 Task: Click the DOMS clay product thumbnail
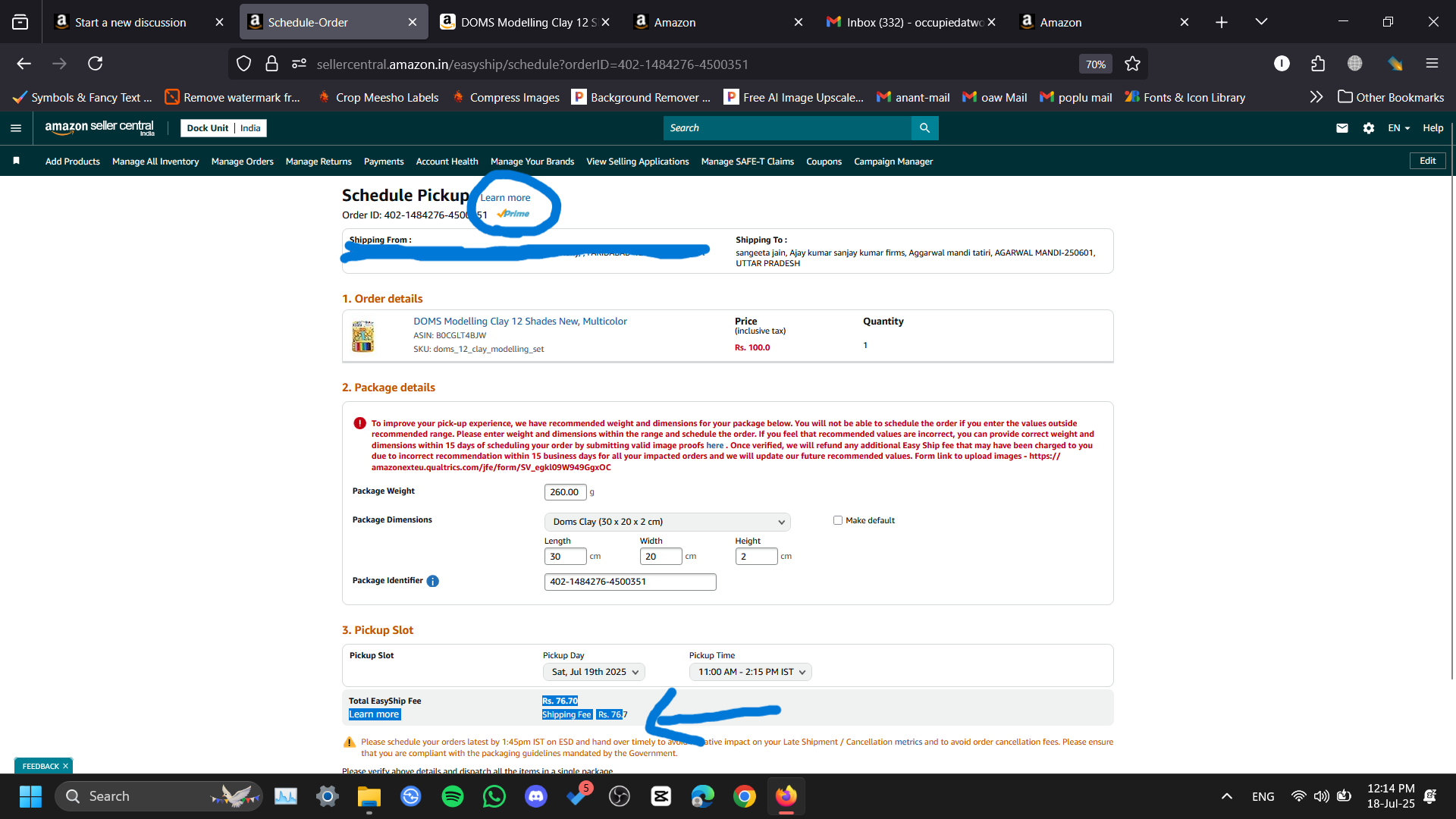[x=363, y=336]
